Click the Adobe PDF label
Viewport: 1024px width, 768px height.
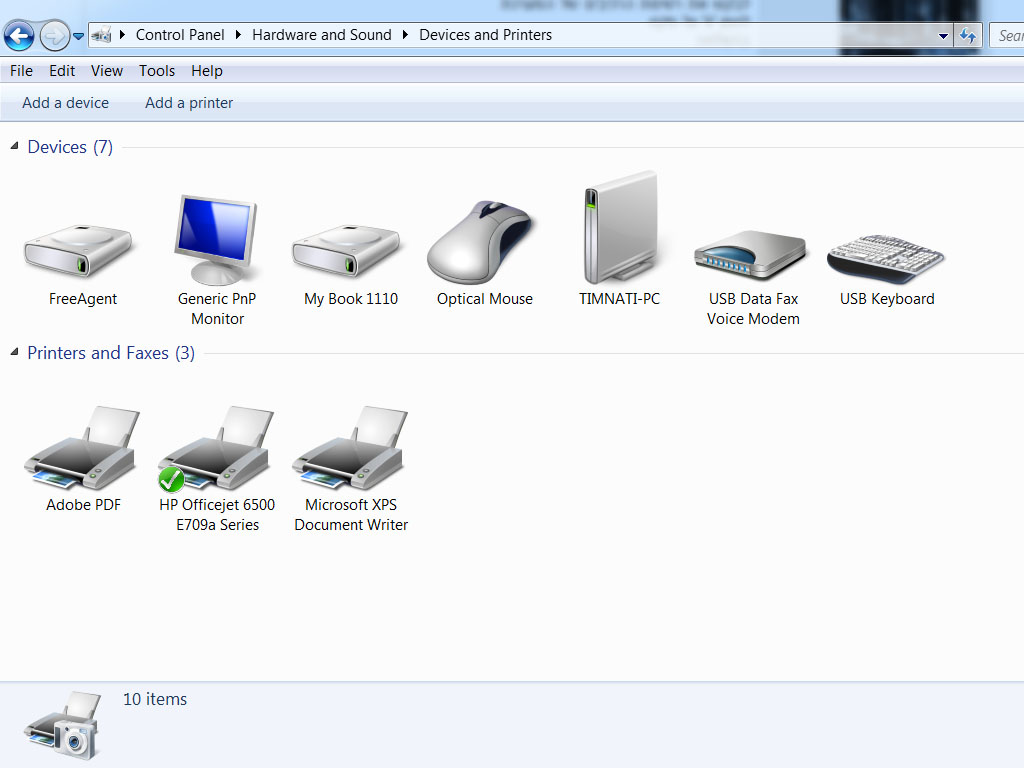coord(83,505)
